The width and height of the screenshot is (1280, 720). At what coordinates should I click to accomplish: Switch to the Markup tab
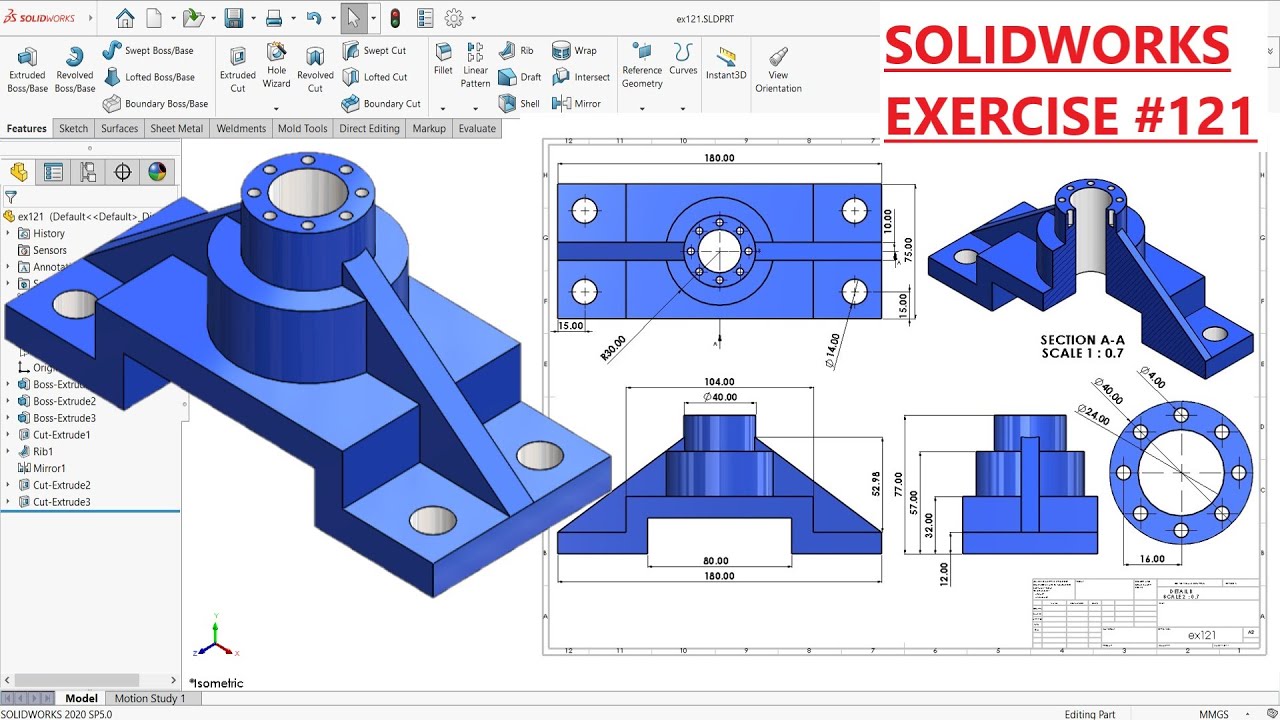coord(429,128)
